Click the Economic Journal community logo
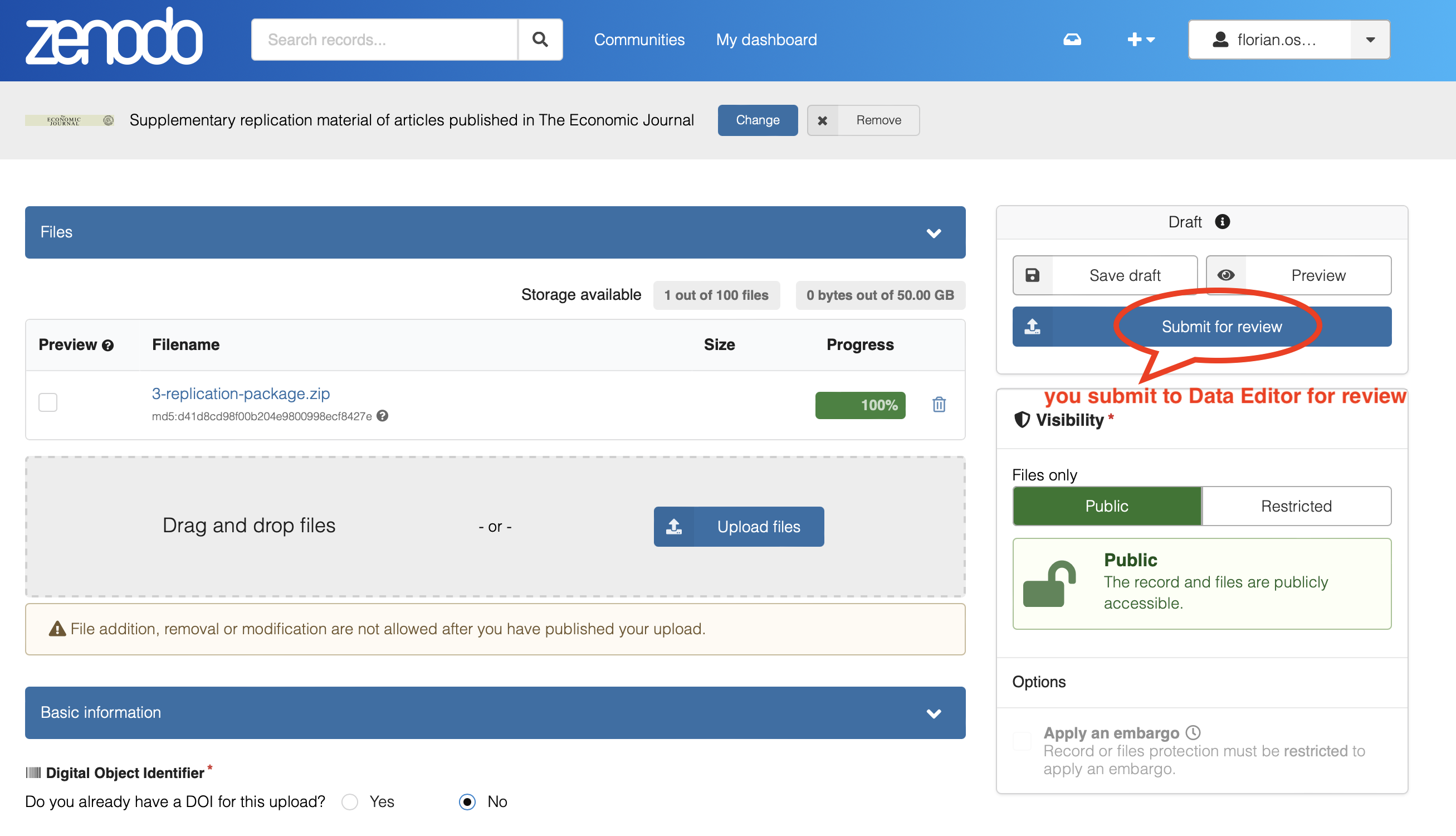1456x836 pixels. pyautogui.click(x=70, y=120)
